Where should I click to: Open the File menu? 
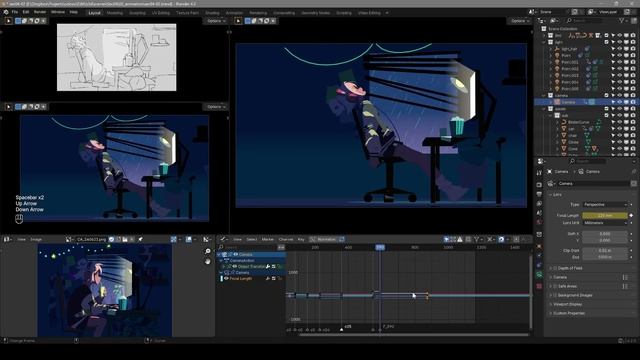[15, 12]
